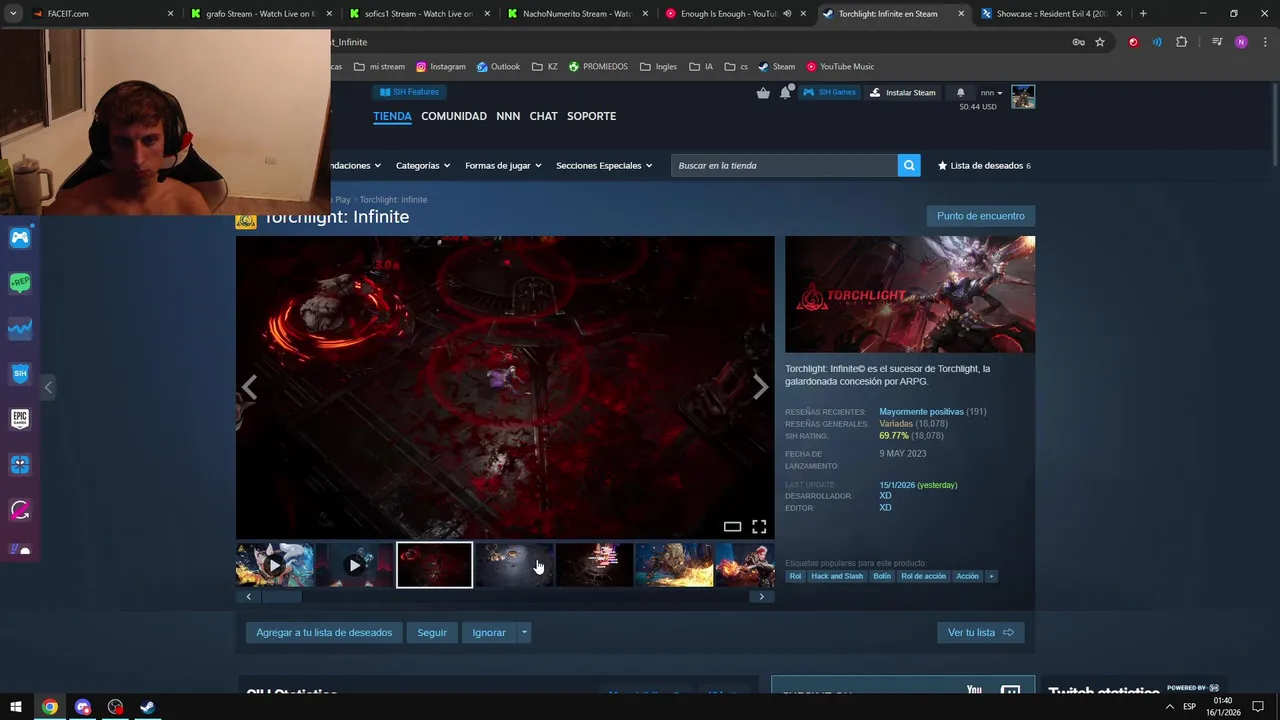The image size is (1280, 720).
Task: Open SIH Features button
Action: tap(411, 92)
